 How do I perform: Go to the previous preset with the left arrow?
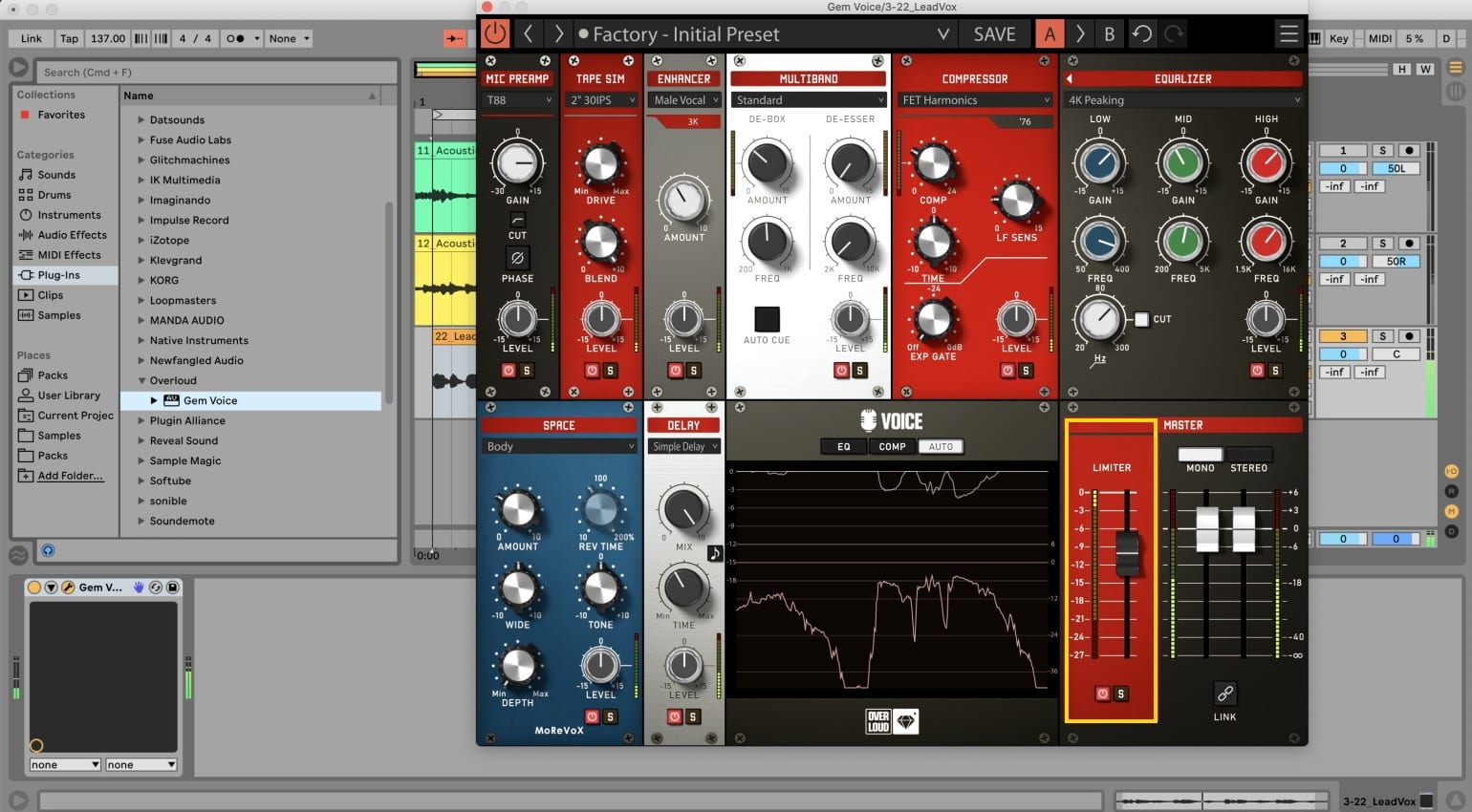point(528,34)
